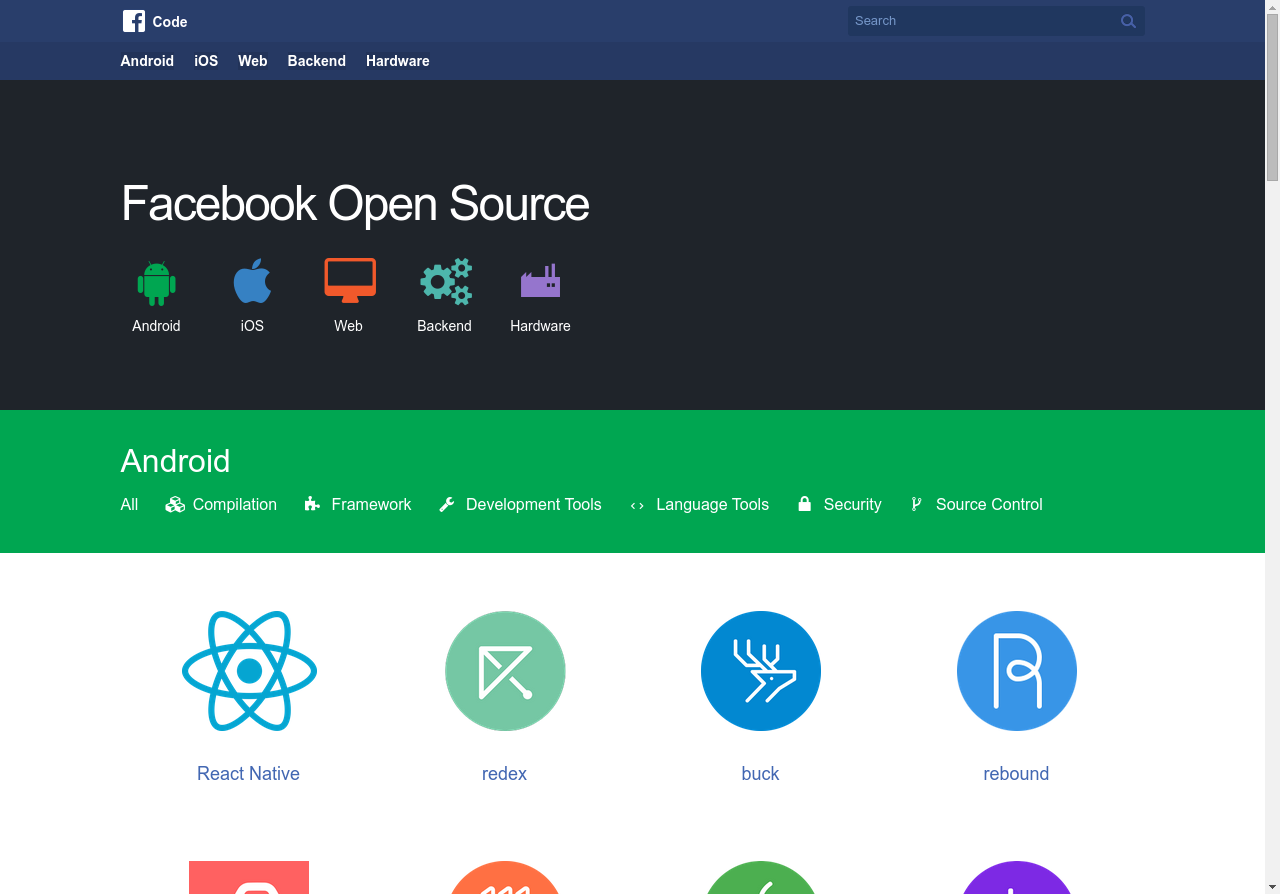Click the Facebook logo icon
This screenshot has width=1280, height=894.
point(134,21)
